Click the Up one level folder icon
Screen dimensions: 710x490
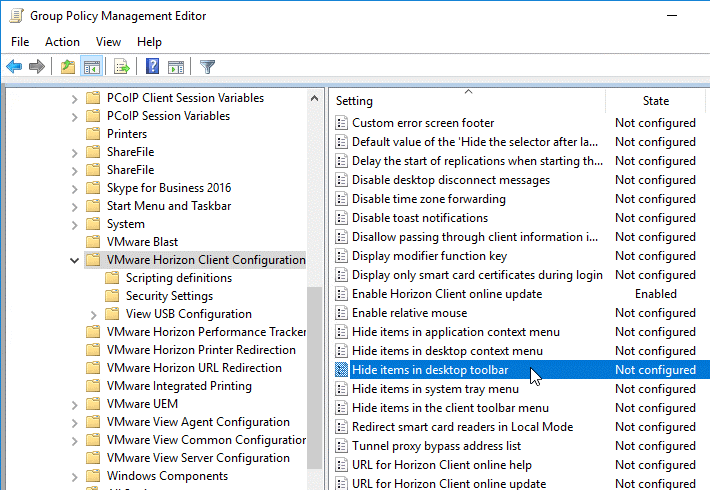(x=68, y=67)
